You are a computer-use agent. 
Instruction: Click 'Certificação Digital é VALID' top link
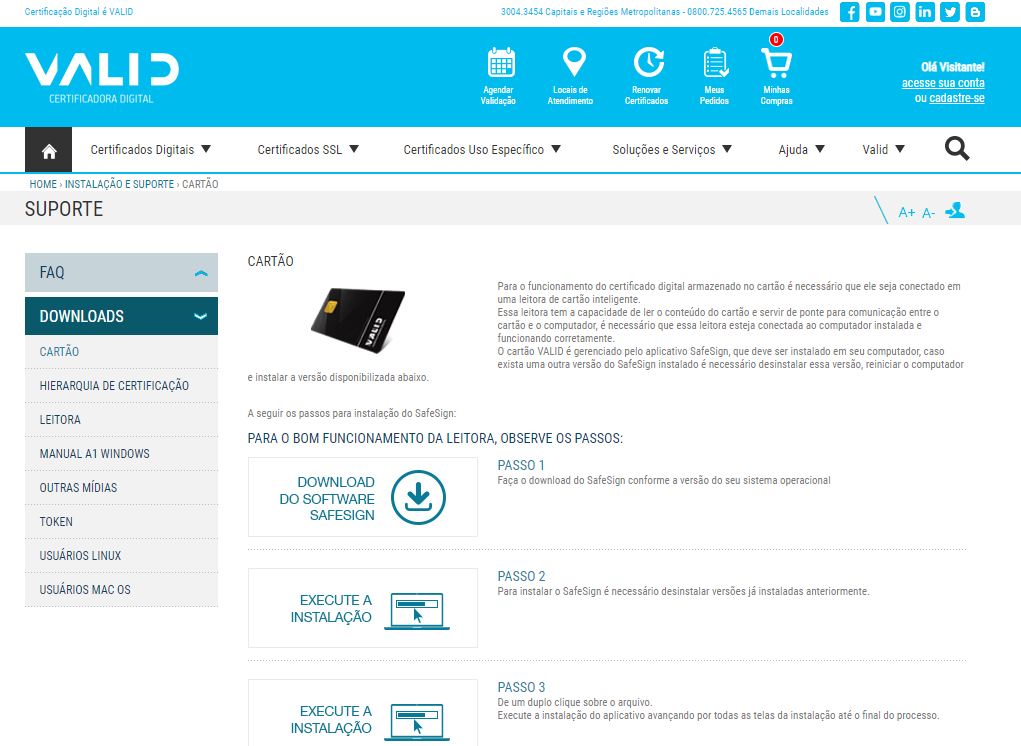(79, 12)
